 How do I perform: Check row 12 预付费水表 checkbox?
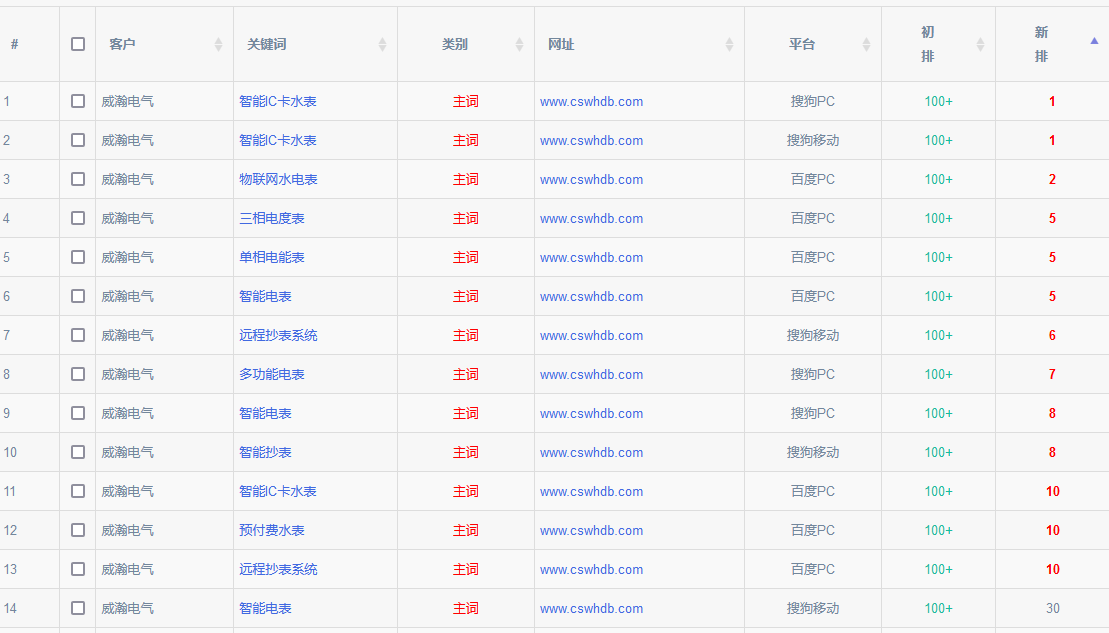(x=78, y=530)
